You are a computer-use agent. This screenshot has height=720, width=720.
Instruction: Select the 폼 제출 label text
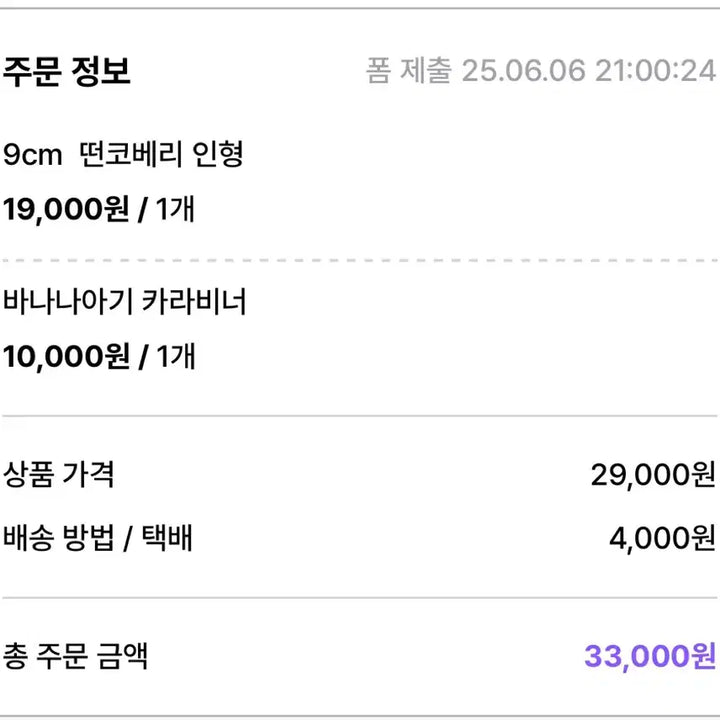point(408,72)
